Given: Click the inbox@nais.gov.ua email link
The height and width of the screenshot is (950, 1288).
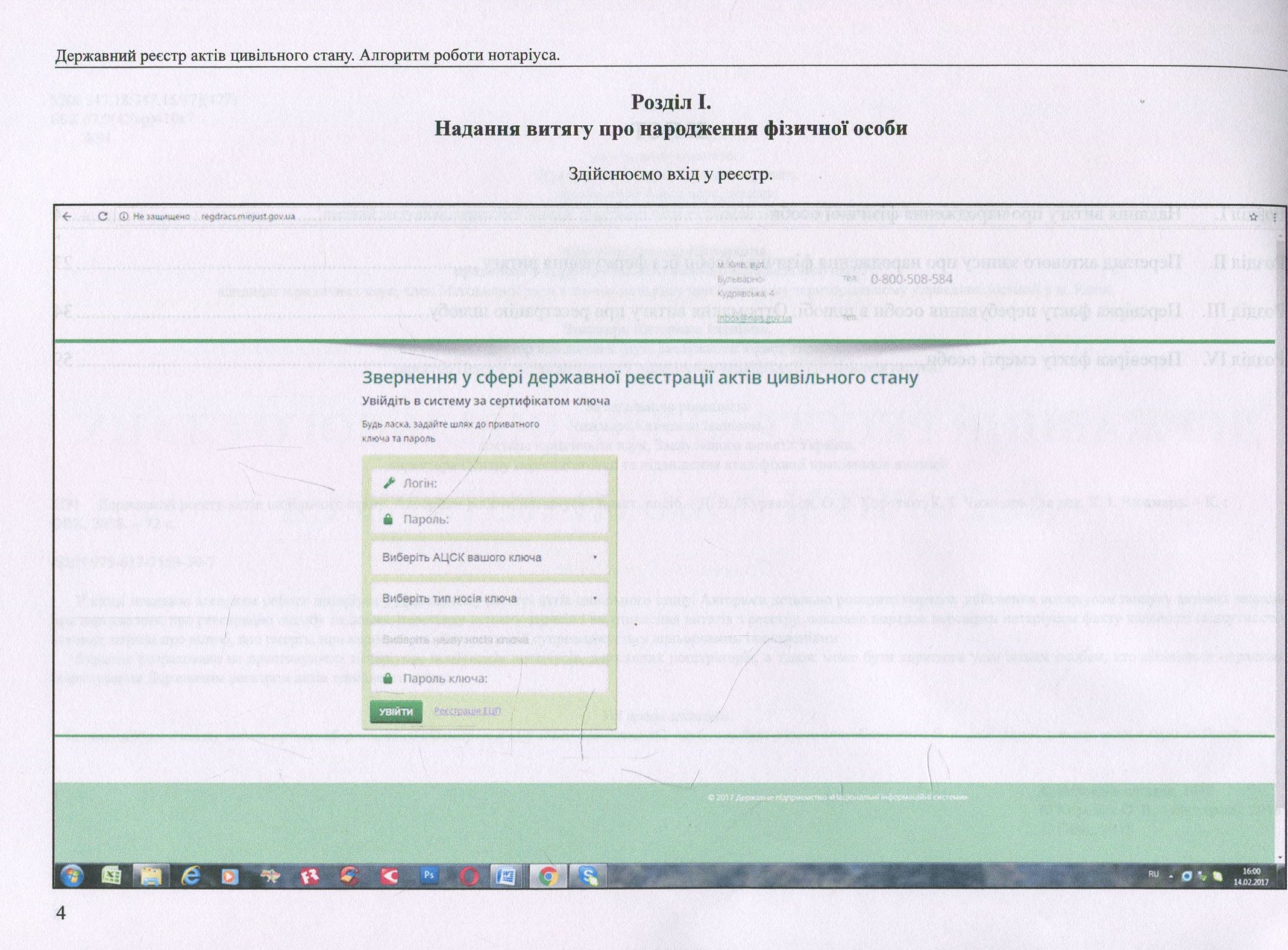Looking at the screenshot, I should (x=754, y=318).
